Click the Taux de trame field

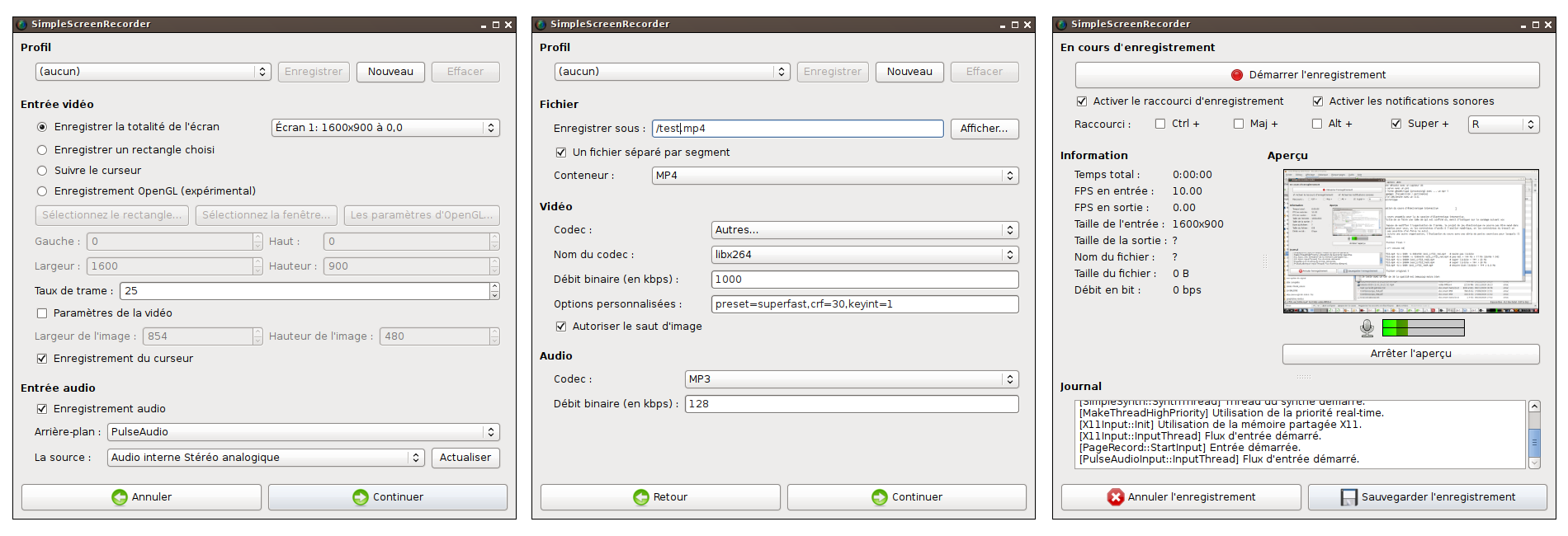click(x=305, y=291)
